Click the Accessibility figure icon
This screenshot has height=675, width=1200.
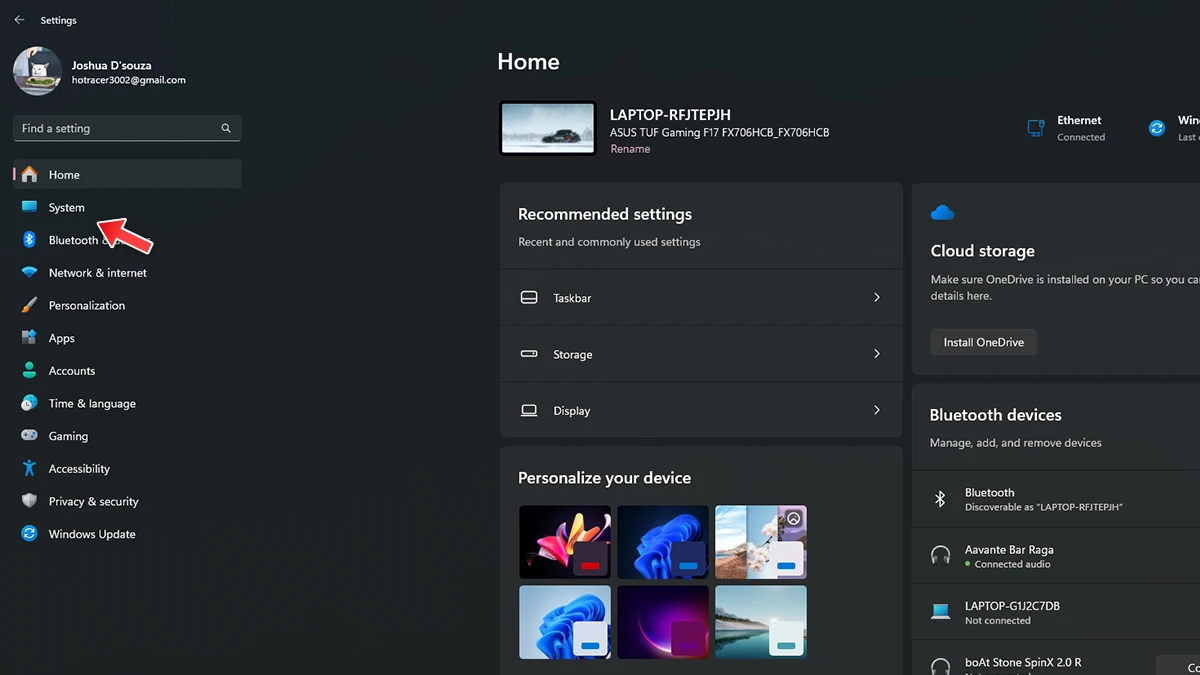29,469
